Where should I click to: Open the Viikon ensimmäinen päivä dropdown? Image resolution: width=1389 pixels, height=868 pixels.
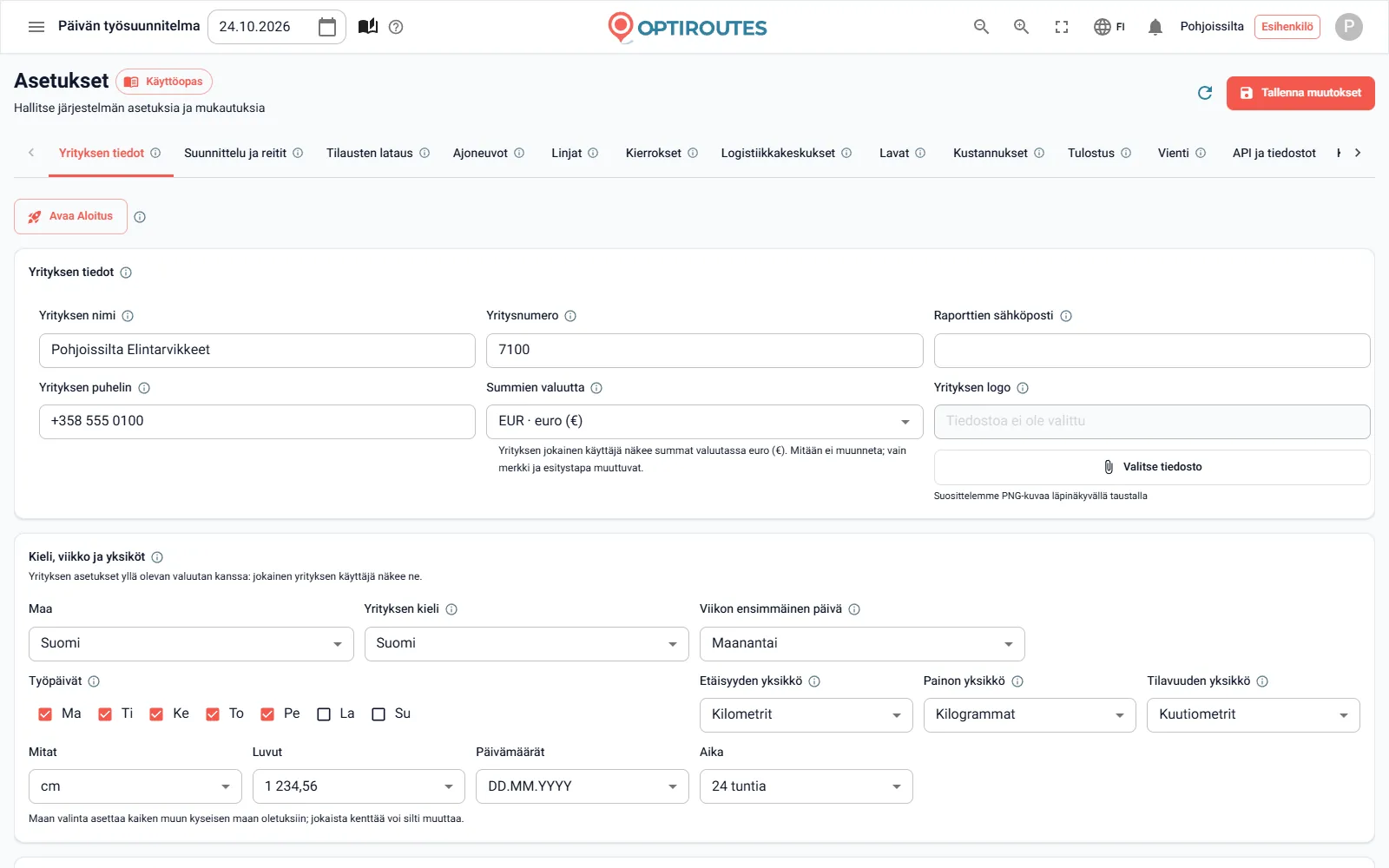862,644
